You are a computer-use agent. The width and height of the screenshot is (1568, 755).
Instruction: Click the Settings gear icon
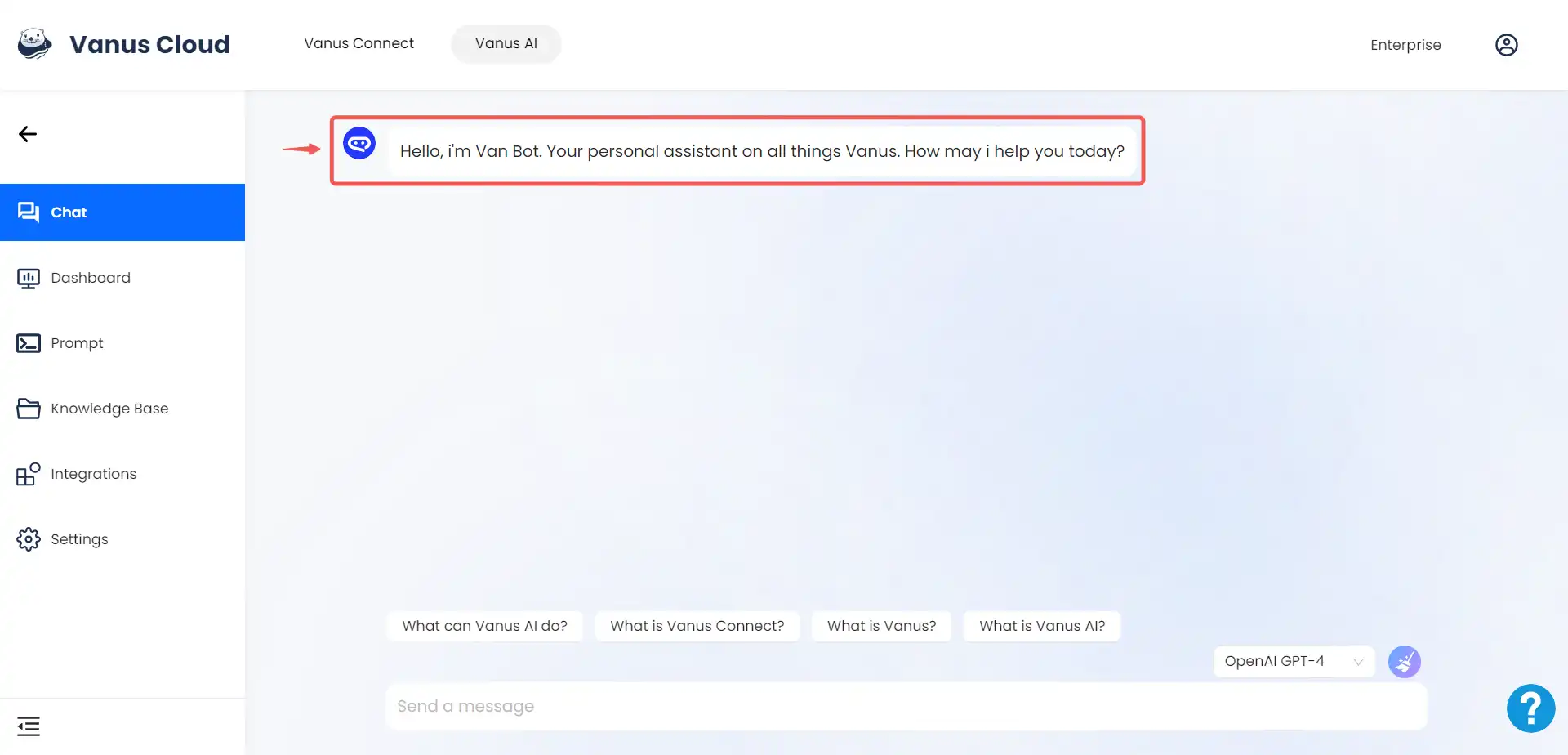tap(29, 539)
